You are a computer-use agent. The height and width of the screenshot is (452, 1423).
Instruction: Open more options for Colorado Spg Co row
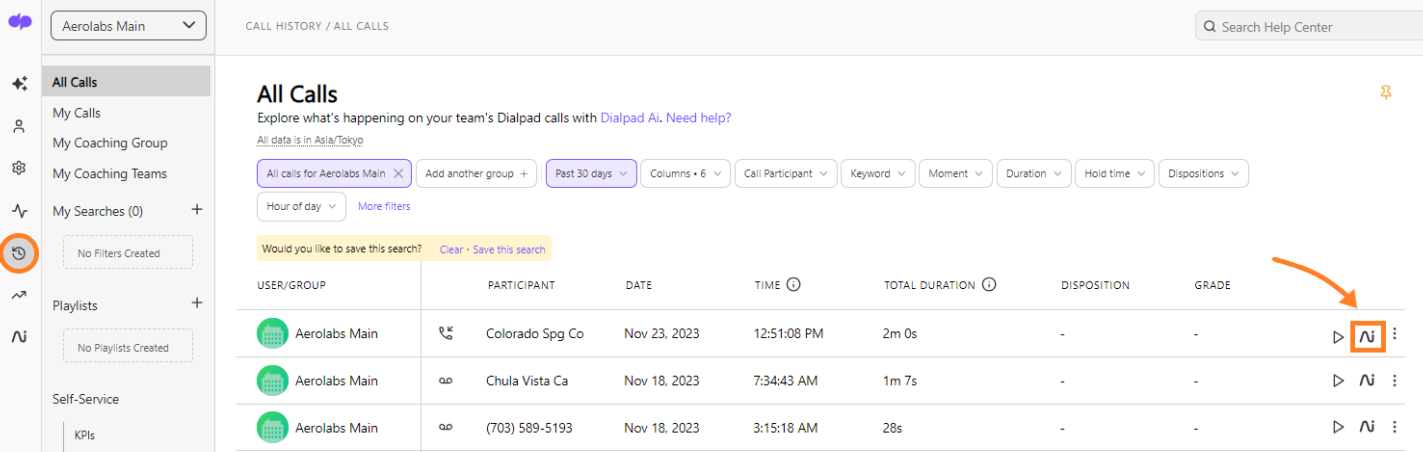tap(1395, 336)
